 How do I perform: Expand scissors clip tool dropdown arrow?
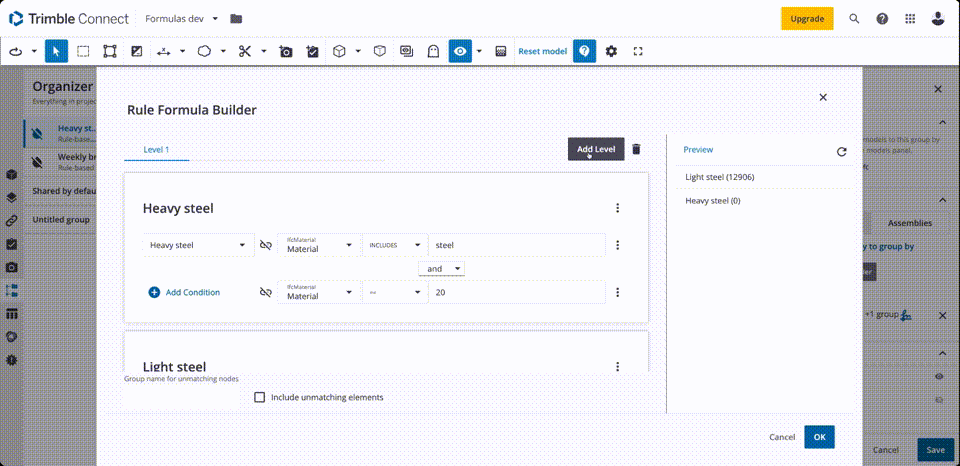pyautogui.click(x=264, y=51)
